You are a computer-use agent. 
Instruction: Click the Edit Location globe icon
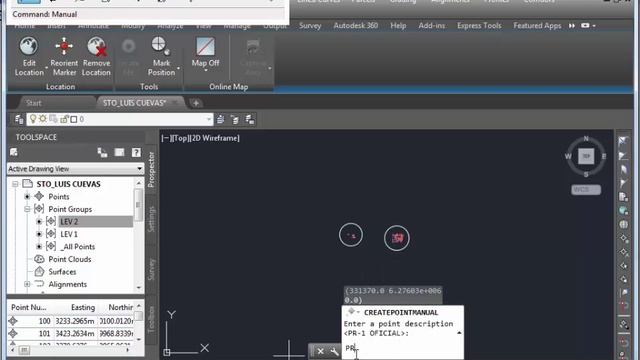(x=29, y=46)
